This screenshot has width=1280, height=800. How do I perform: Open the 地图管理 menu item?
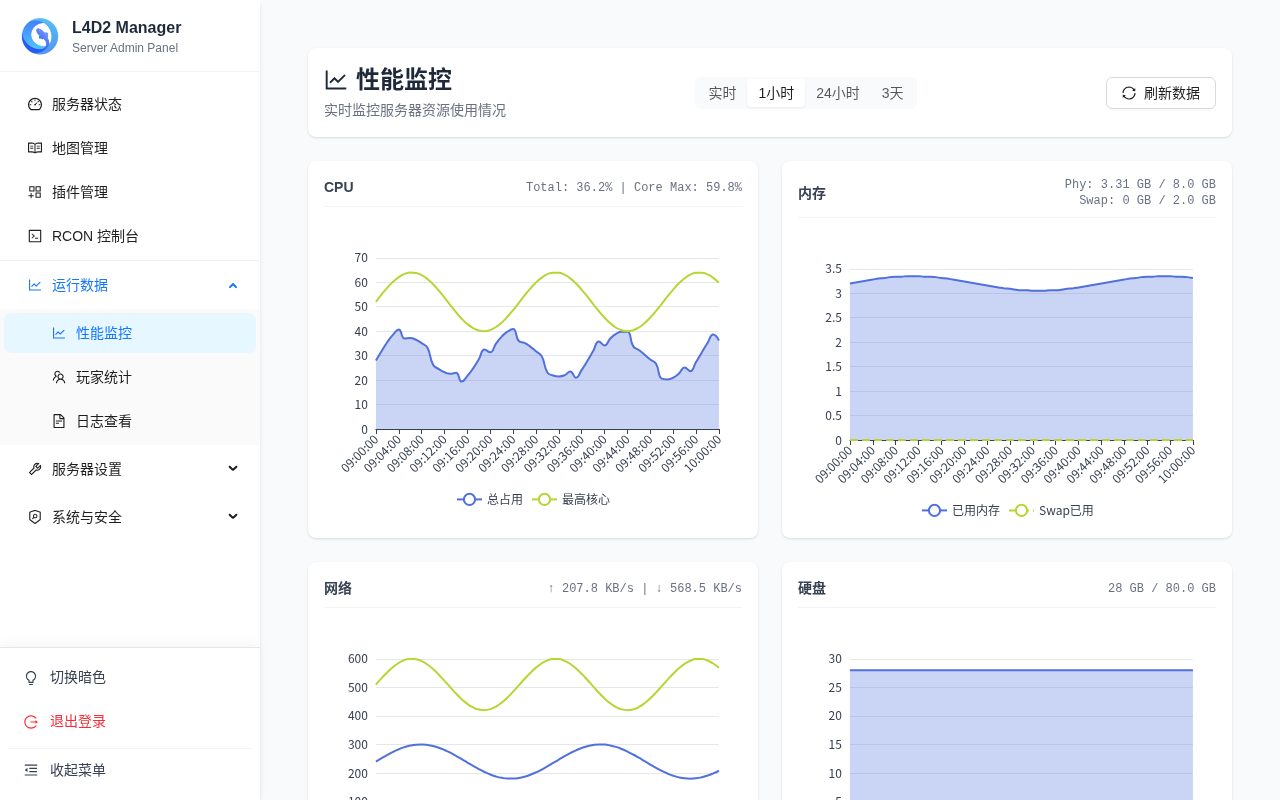[130, 148]
